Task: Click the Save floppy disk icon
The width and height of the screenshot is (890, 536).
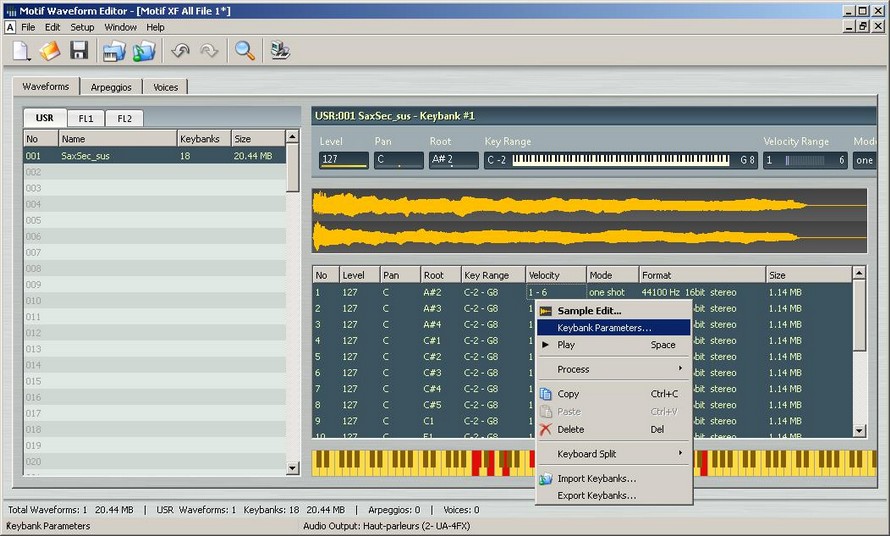Action: (79, 50)
